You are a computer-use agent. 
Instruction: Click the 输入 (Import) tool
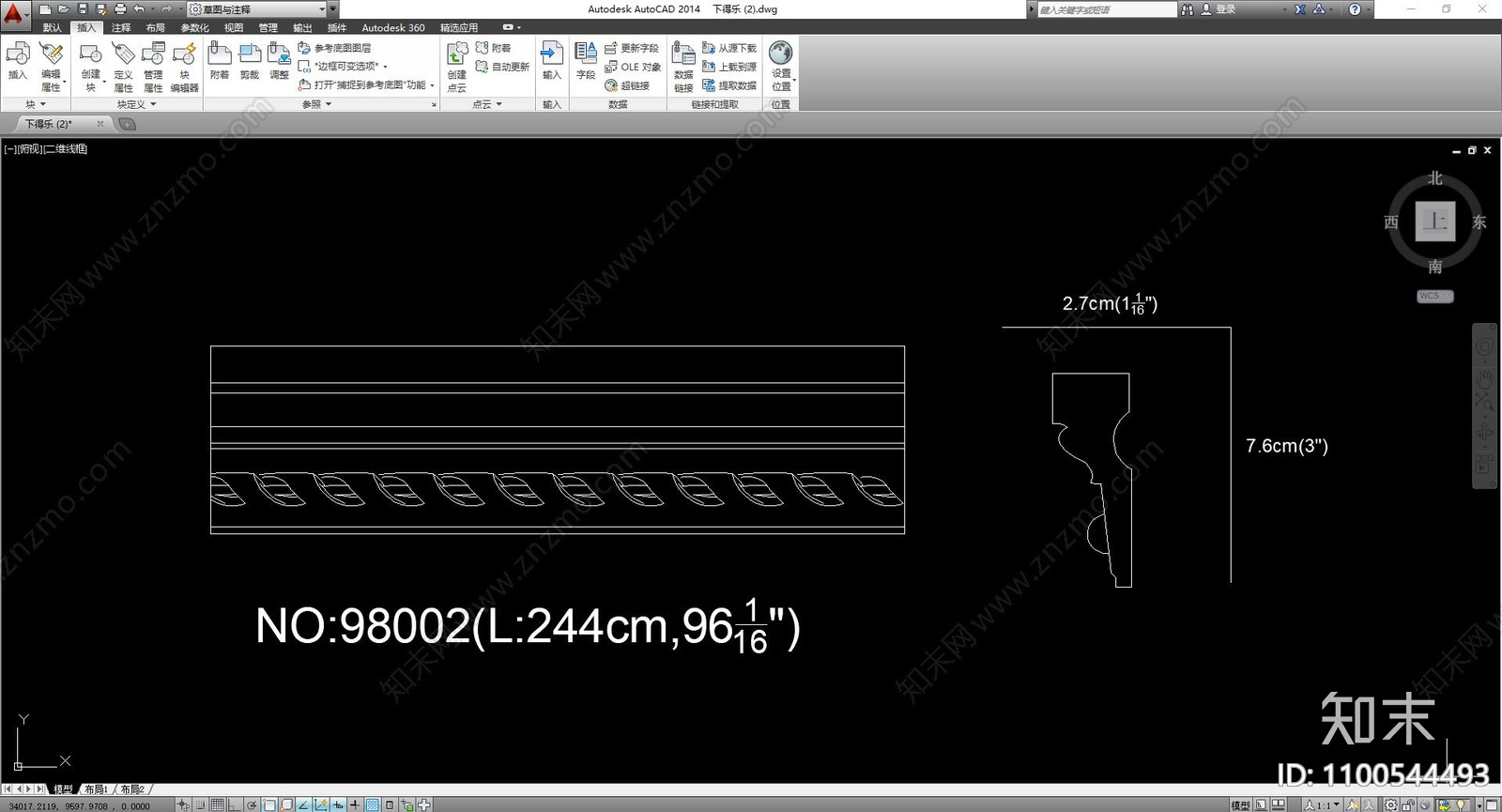(x=552, y=61)
